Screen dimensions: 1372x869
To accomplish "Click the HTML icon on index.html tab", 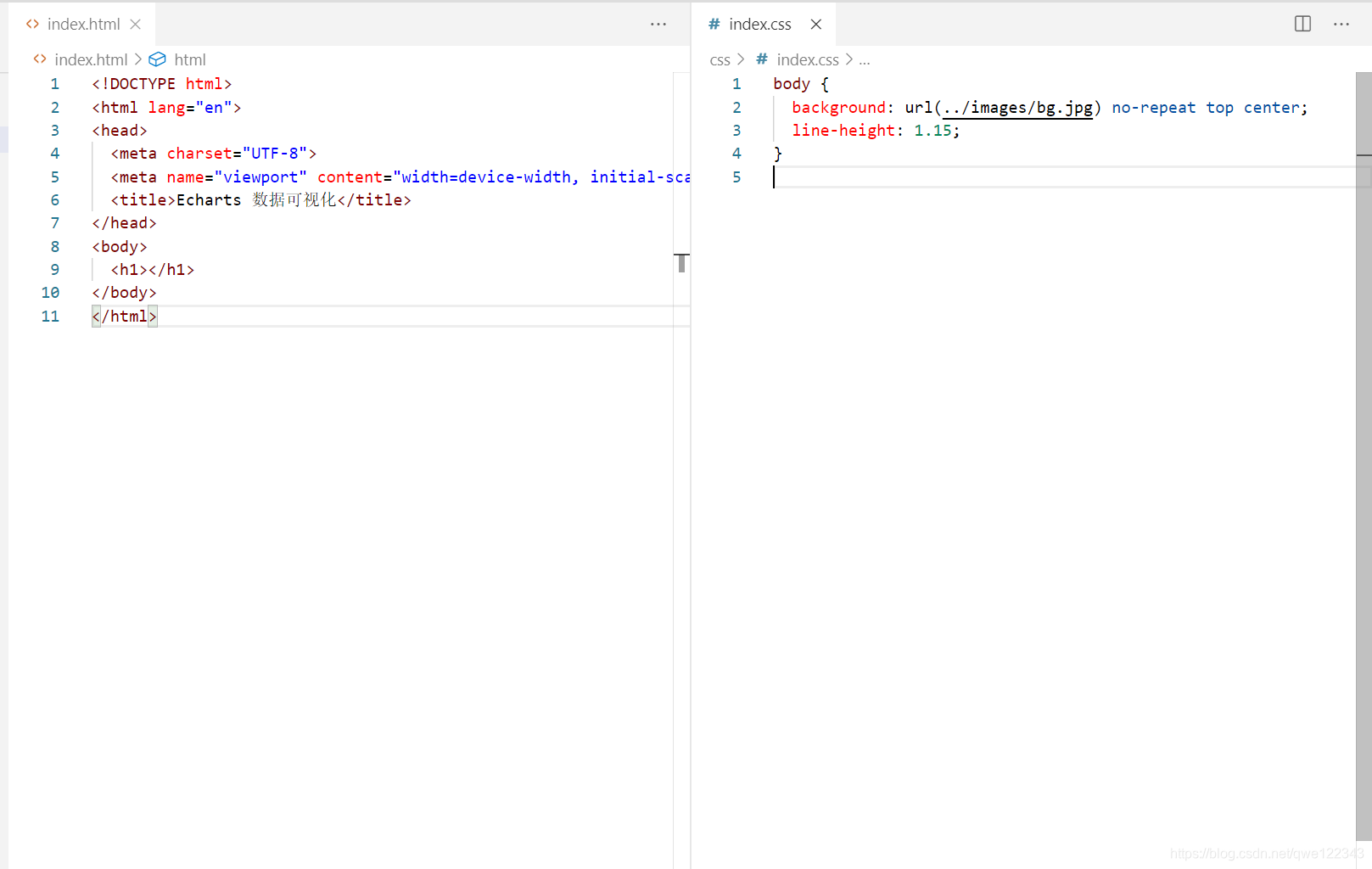I will click(x=32, y=25).
